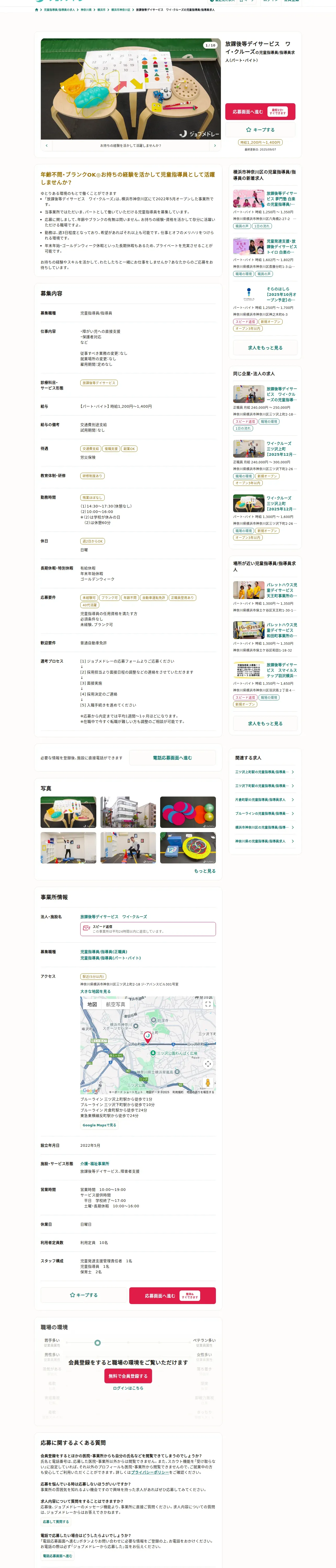Click the home icon in the breadcrumb
This screenshot has width=336, height=1568.
pyautogui.click(x=37, y=10)
